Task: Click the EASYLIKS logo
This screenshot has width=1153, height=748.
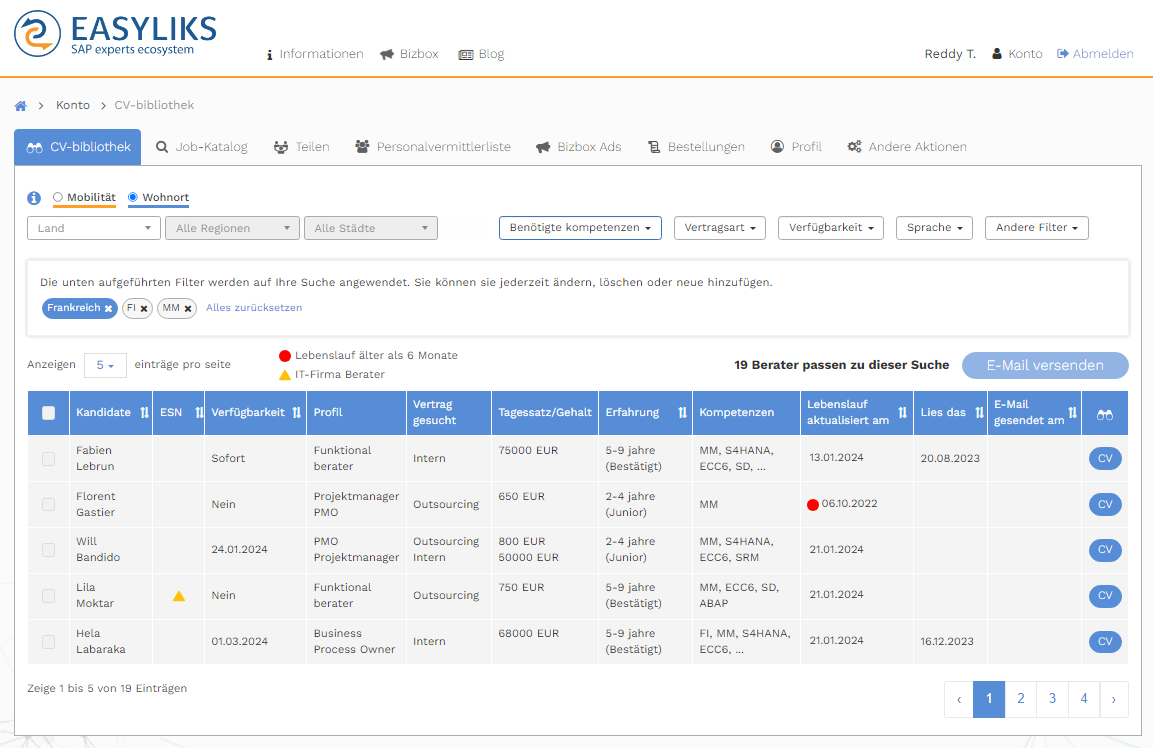Action: point(115,34)
